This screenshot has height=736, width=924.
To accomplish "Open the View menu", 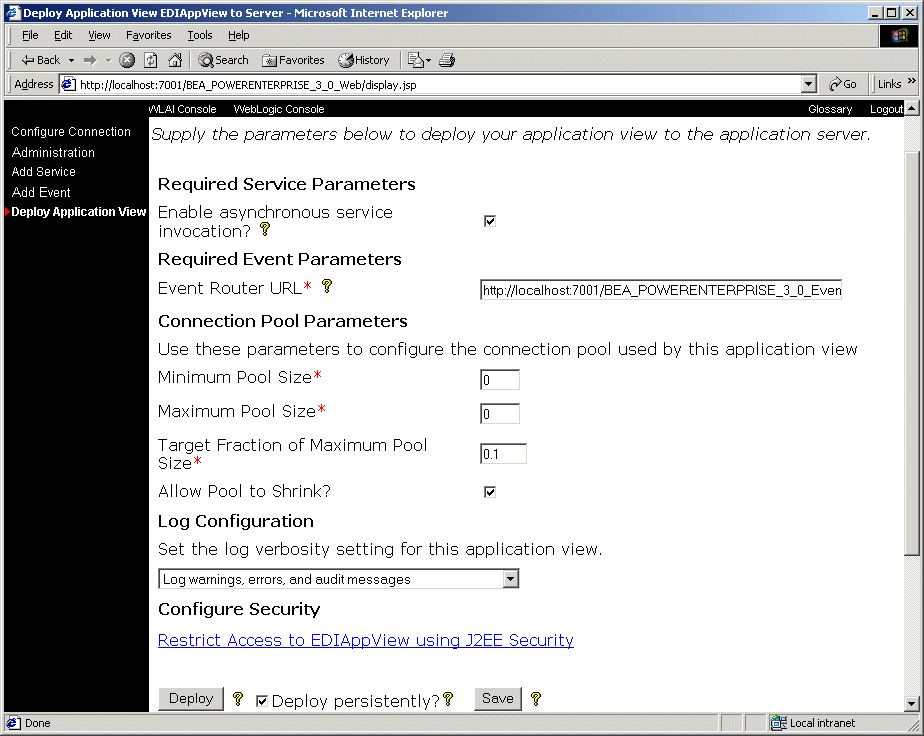I will pos(99,35).
